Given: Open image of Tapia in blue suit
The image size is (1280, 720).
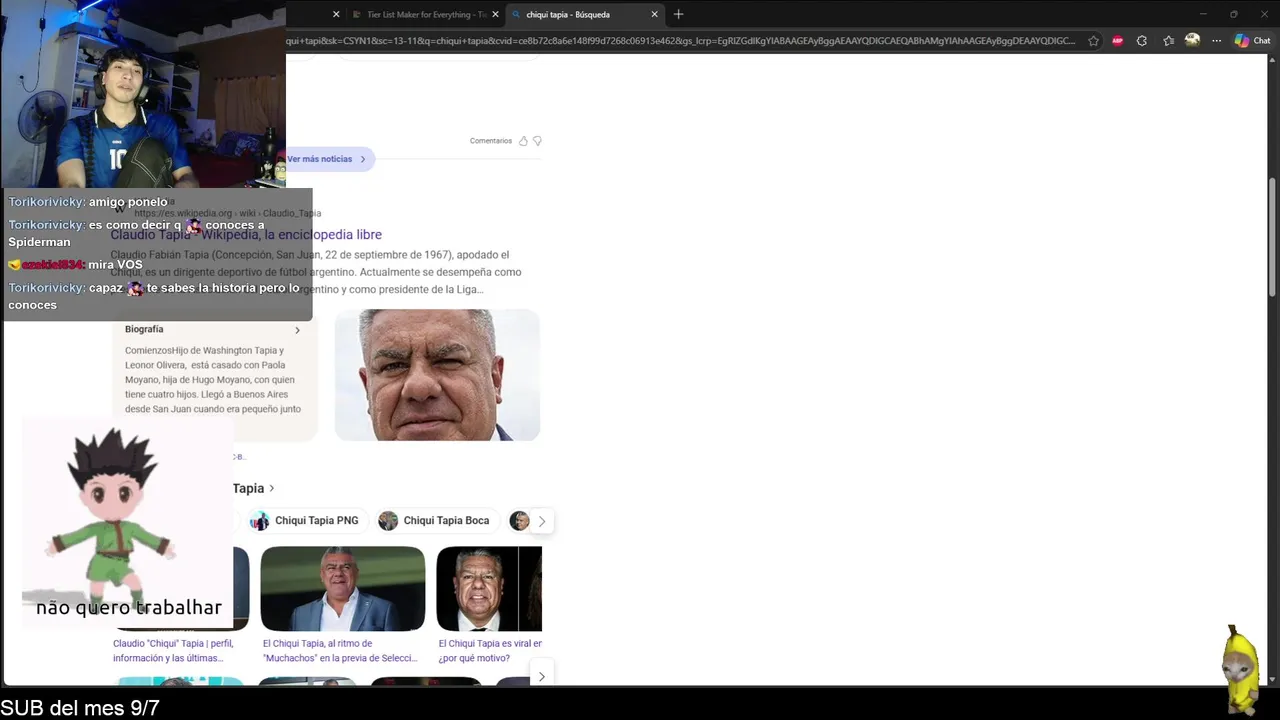Looking at the screenshot, I should click(x=343, y=588).
